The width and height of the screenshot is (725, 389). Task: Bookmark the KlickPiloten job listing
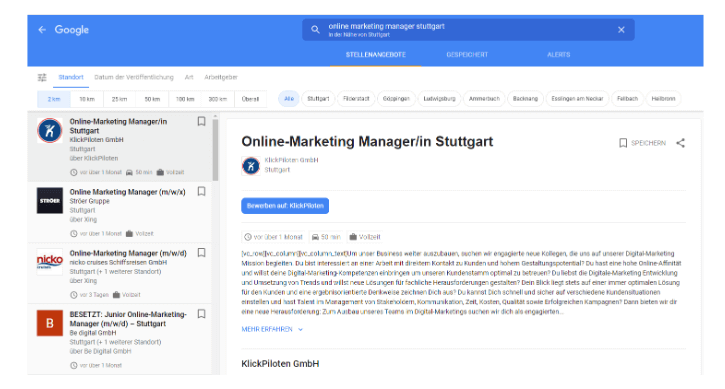[201, 121]
